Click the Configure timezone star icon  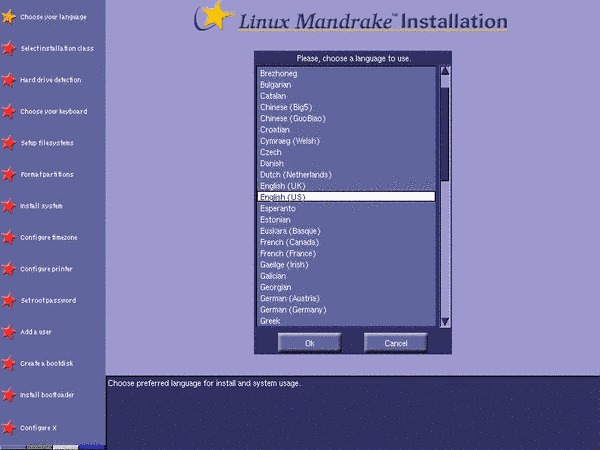pos(8,237)
